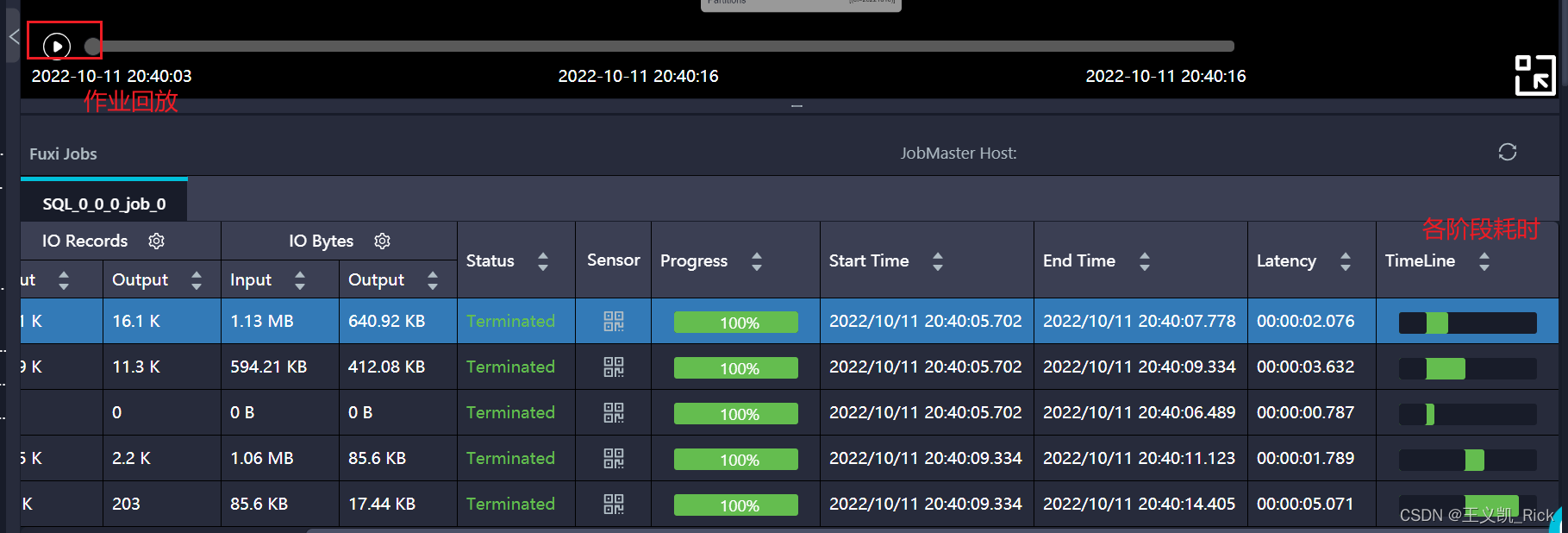Select end time 2022/10/11 20:40:11.123
This screenshot has width=1568, height=533.
pos(1140,459)
